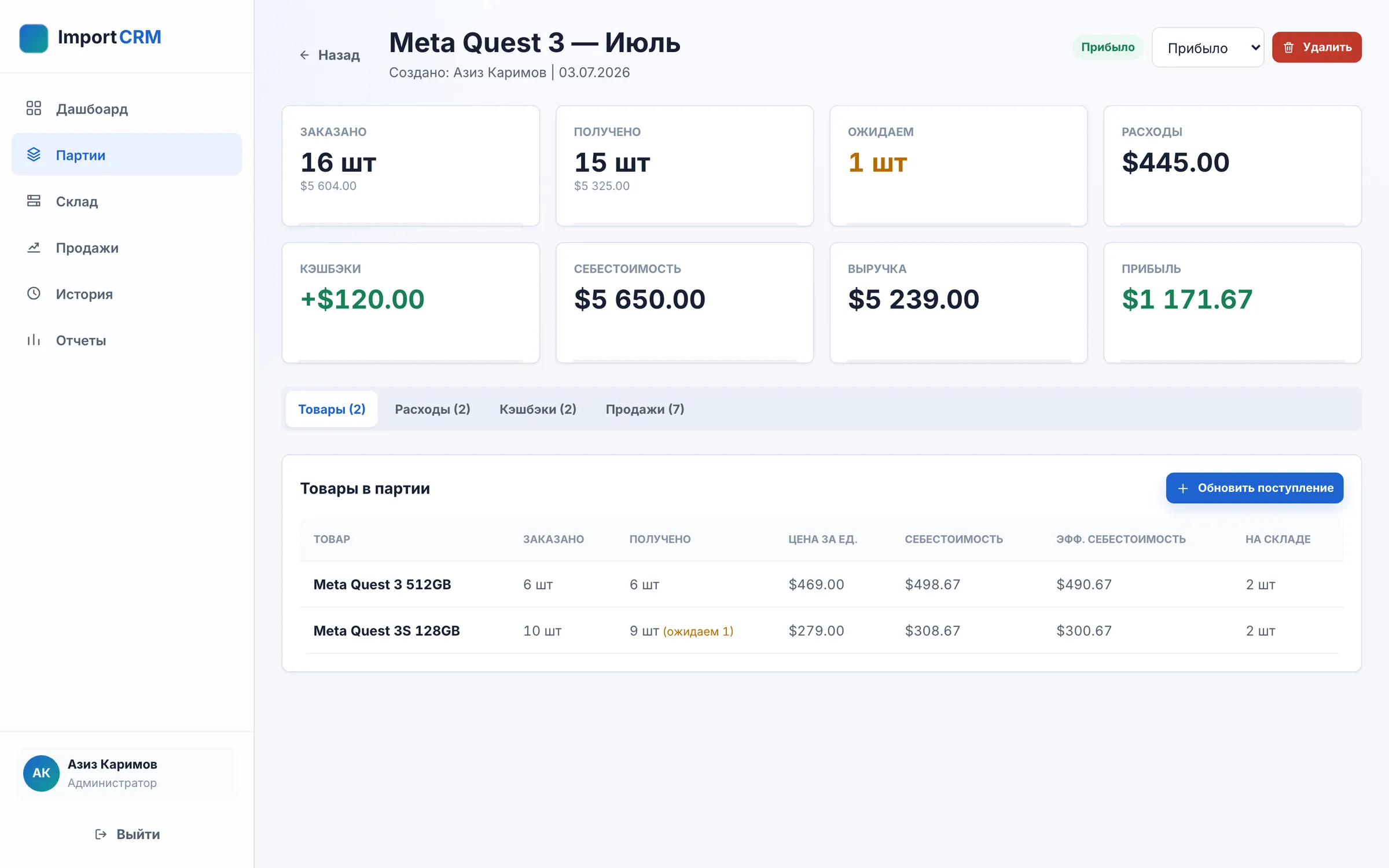Click the Выручка $5 239.00 card
The height and width of the screenshot is (868, 1389).
pos(958,303)
